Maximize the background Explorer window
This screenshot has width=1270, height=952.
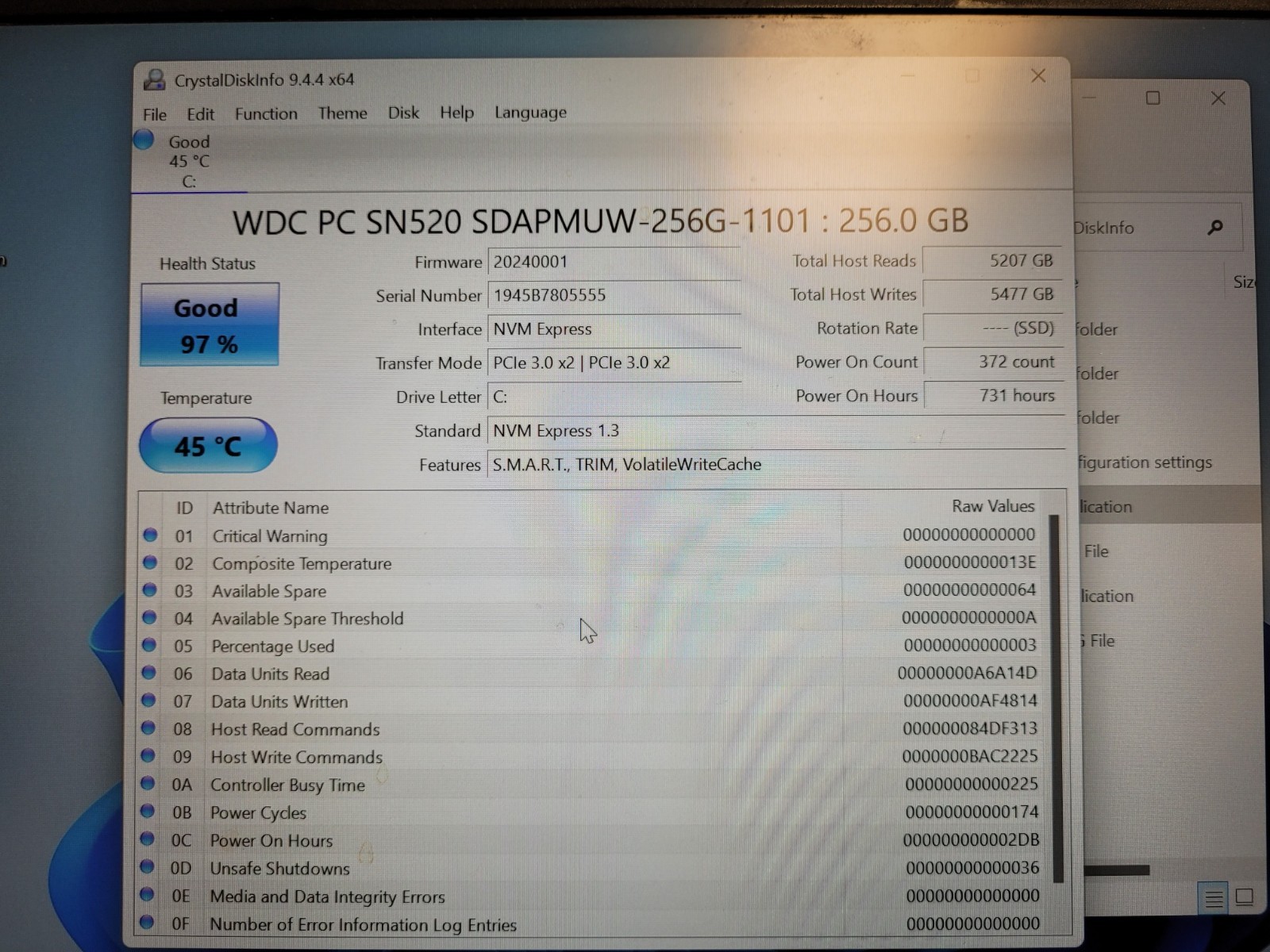click(x=1153, y=98)
